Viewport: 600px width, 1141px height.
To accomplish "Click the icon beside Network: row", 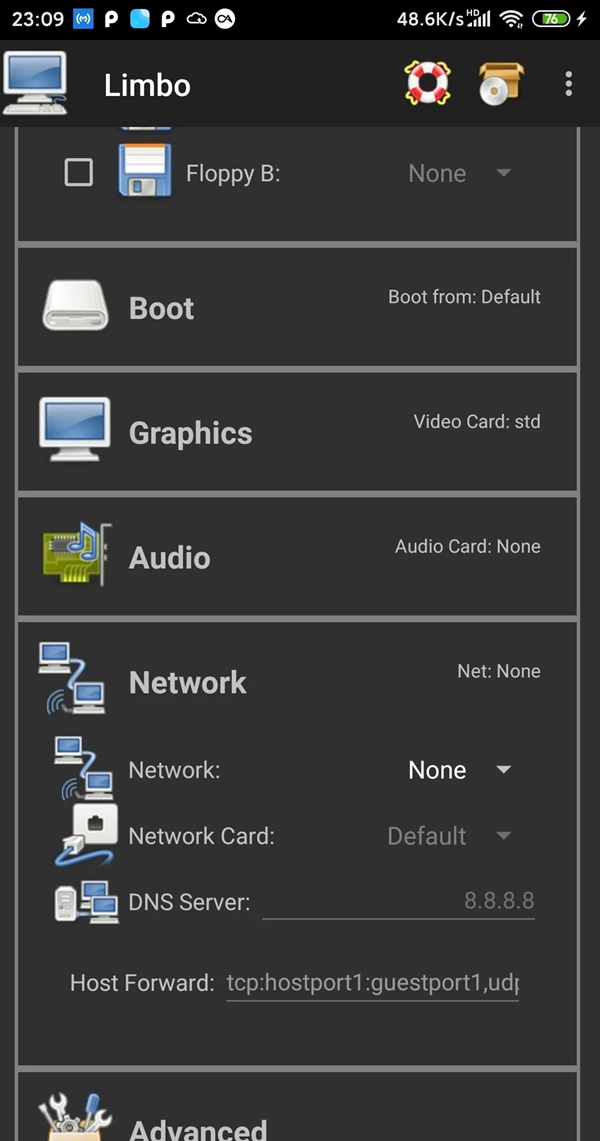I will pyautogui.click(x=84, y=768).
